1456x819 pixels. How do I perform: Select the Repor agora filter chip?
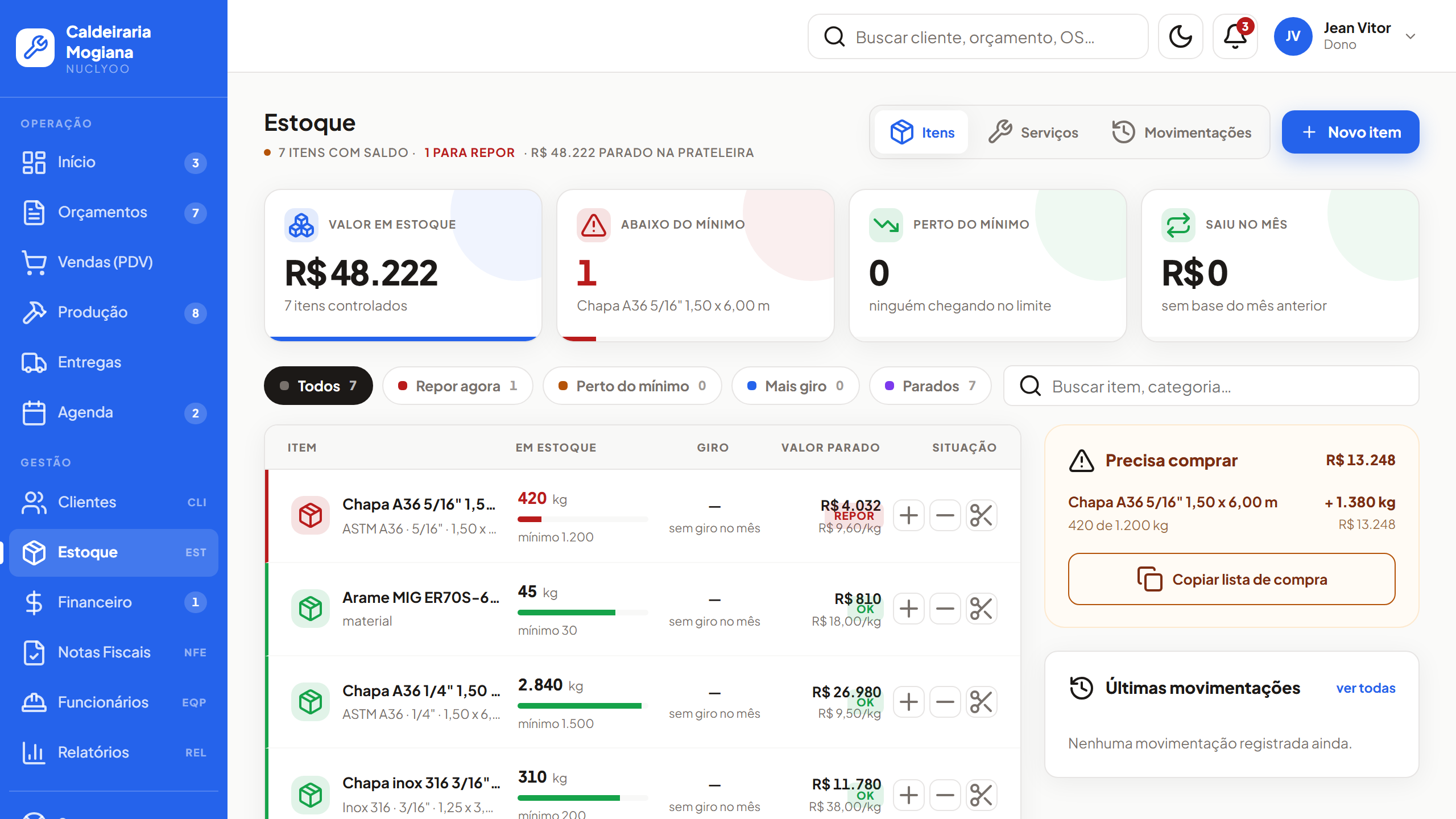pos(457,386)
